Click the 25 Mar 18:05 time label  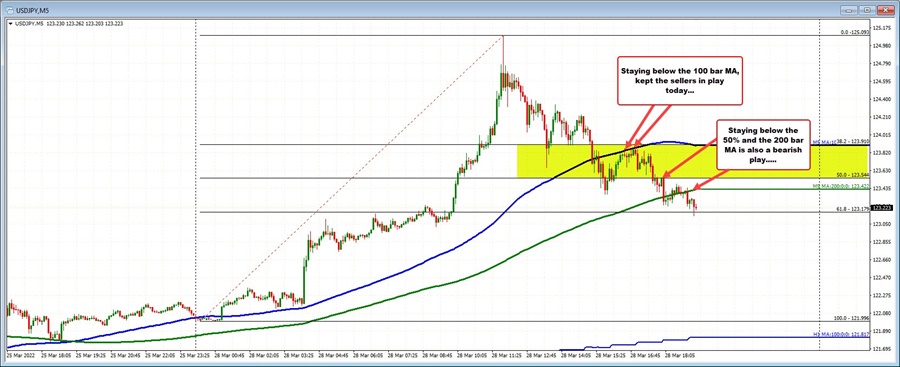point(56,356)
